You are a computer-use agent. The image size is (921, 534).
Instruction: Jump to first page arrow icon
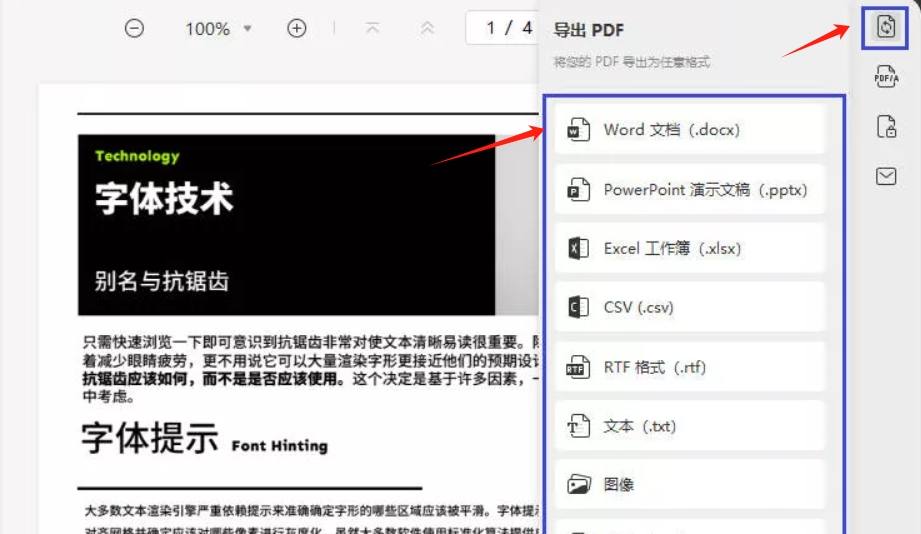(x=372, y=28)
